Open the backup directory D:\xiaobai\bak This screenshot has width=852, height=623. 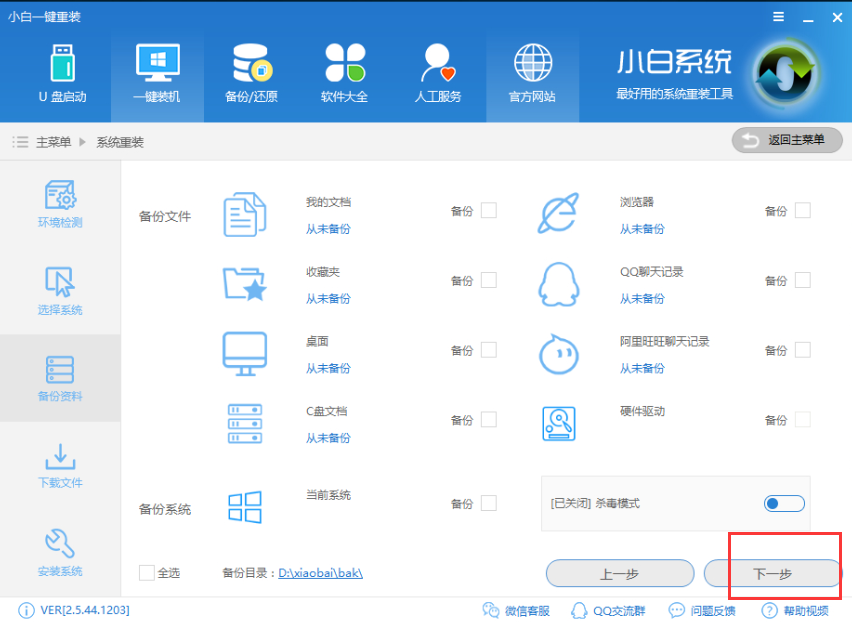point(322,573)
